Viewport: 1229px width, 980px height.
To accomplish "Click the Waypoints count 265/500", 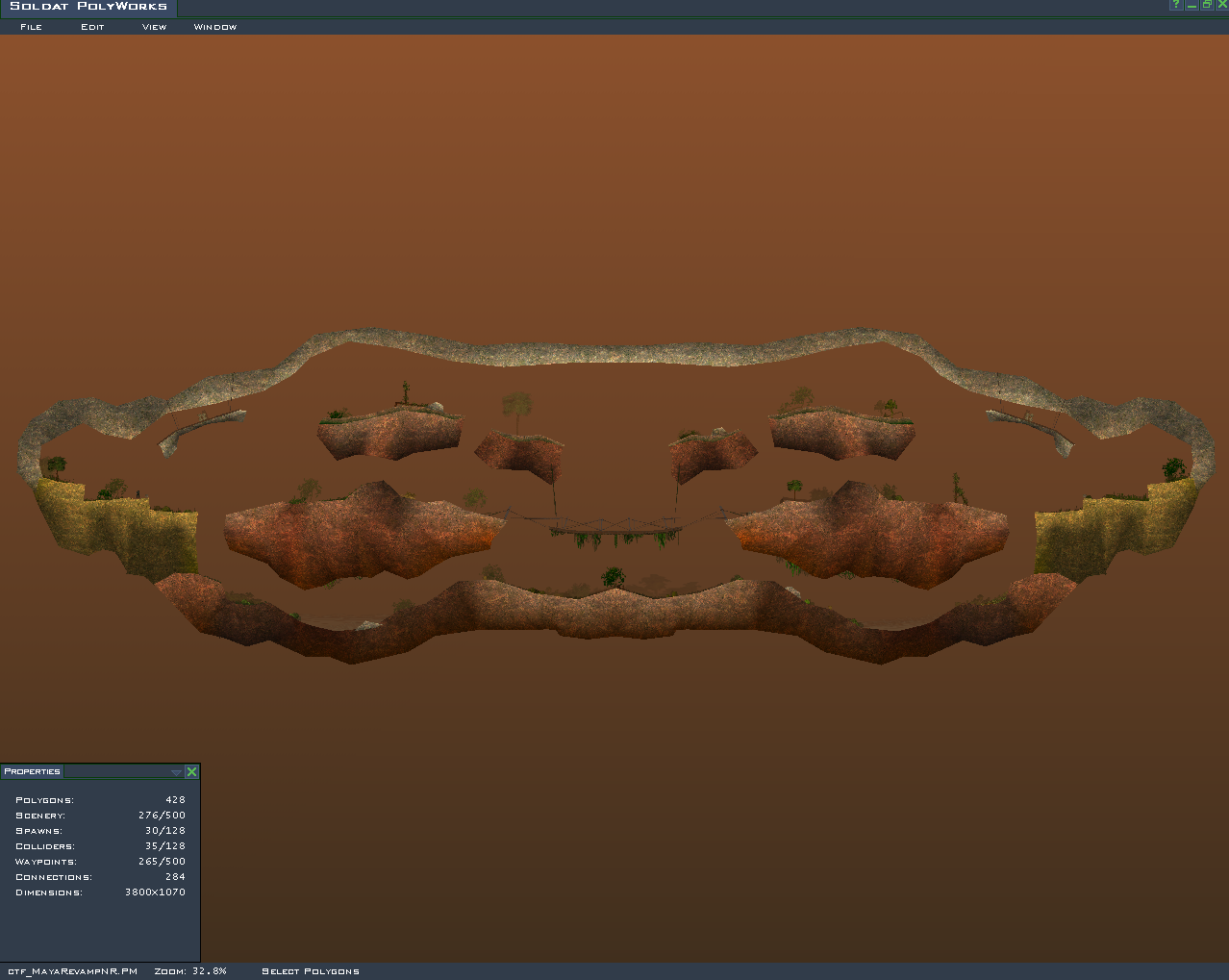I will click(162, 862).
